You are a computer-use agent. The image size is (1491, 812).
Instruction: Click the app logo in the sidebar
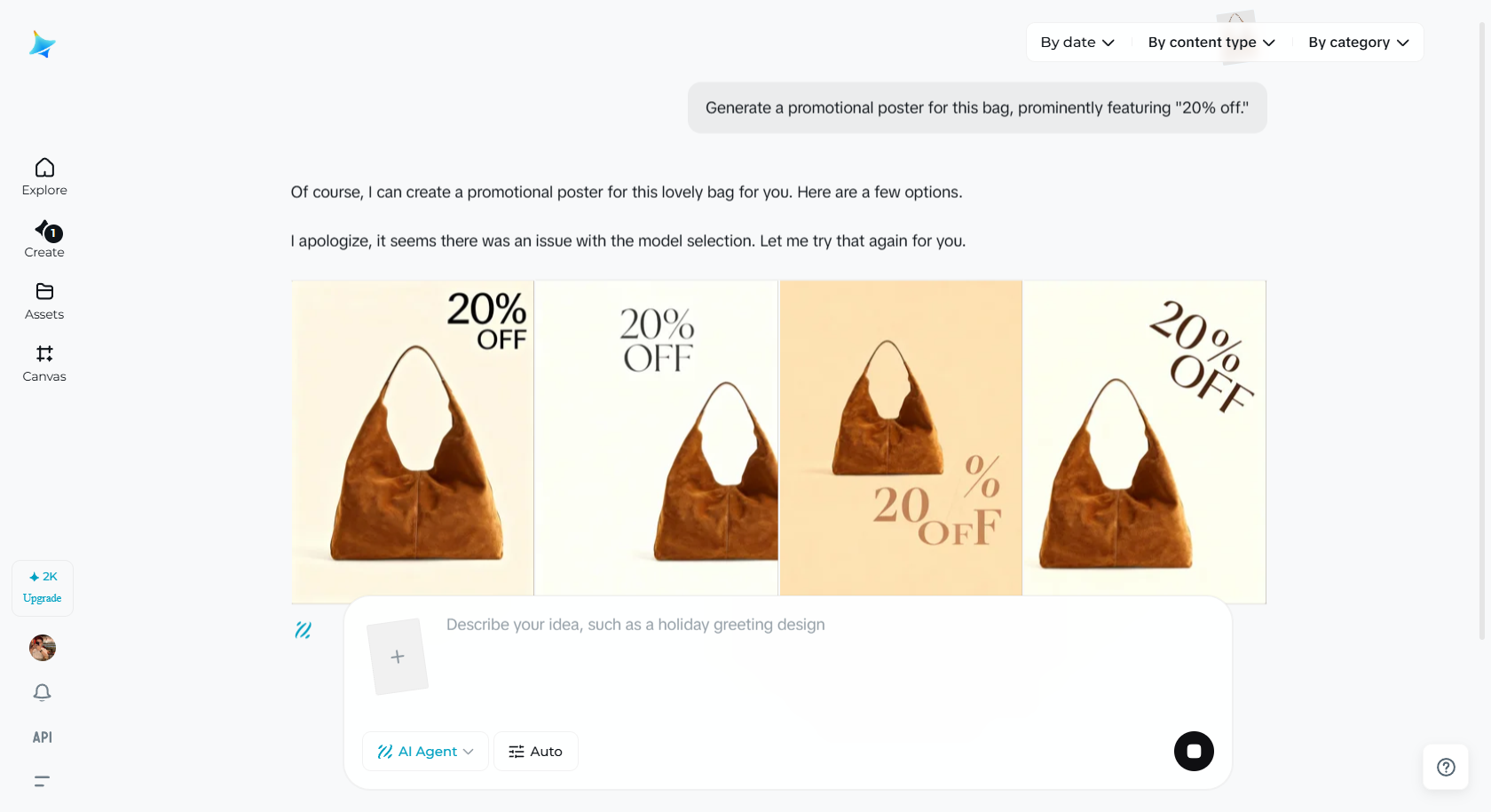(42, 44)
